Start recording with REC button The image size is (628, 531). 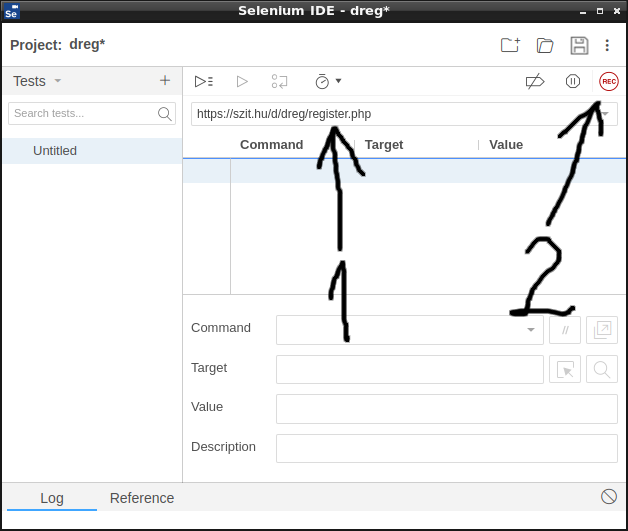[x=609, y=81]
